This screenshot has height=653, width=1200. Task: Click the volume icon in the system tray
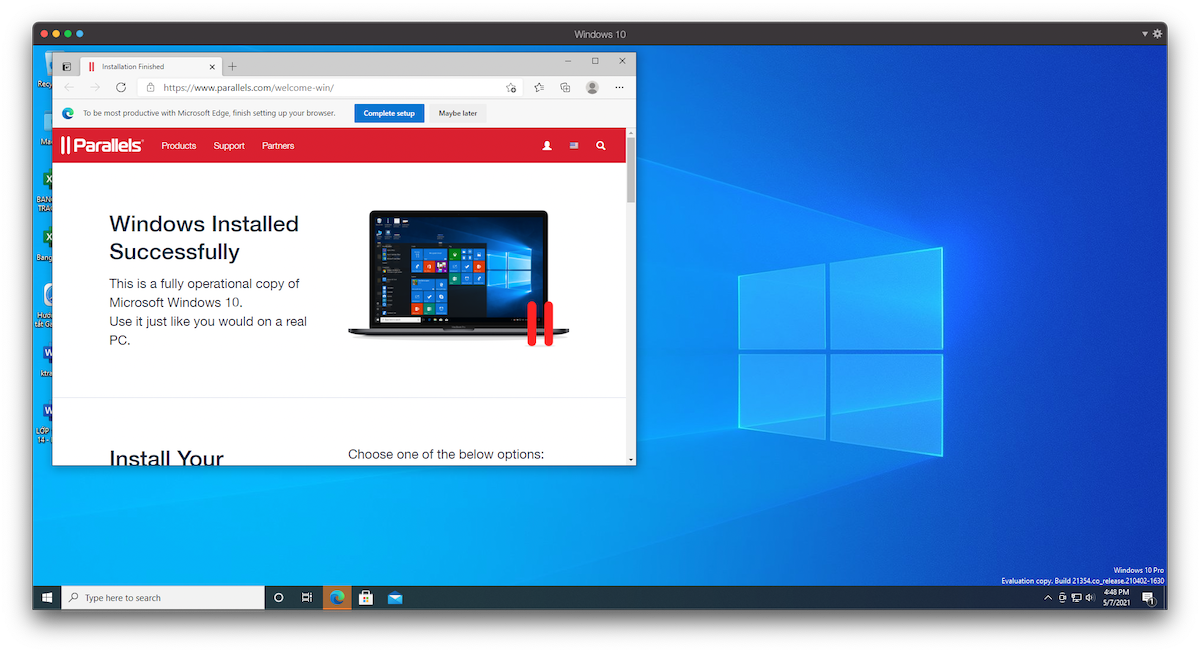coord(1090,597)
